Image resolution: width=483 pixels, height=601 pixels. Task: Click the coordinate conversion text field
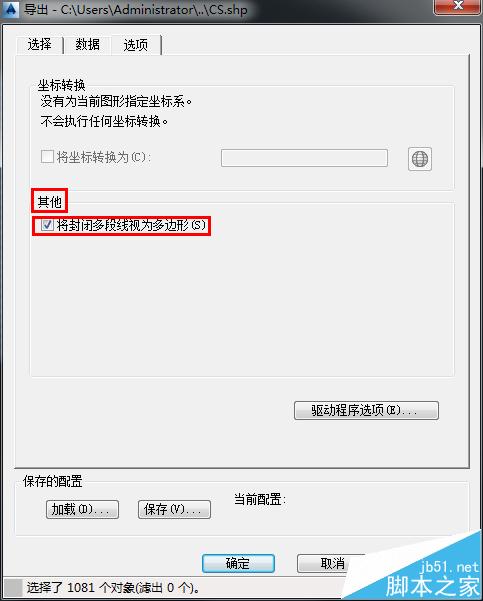tap(304, 158)
